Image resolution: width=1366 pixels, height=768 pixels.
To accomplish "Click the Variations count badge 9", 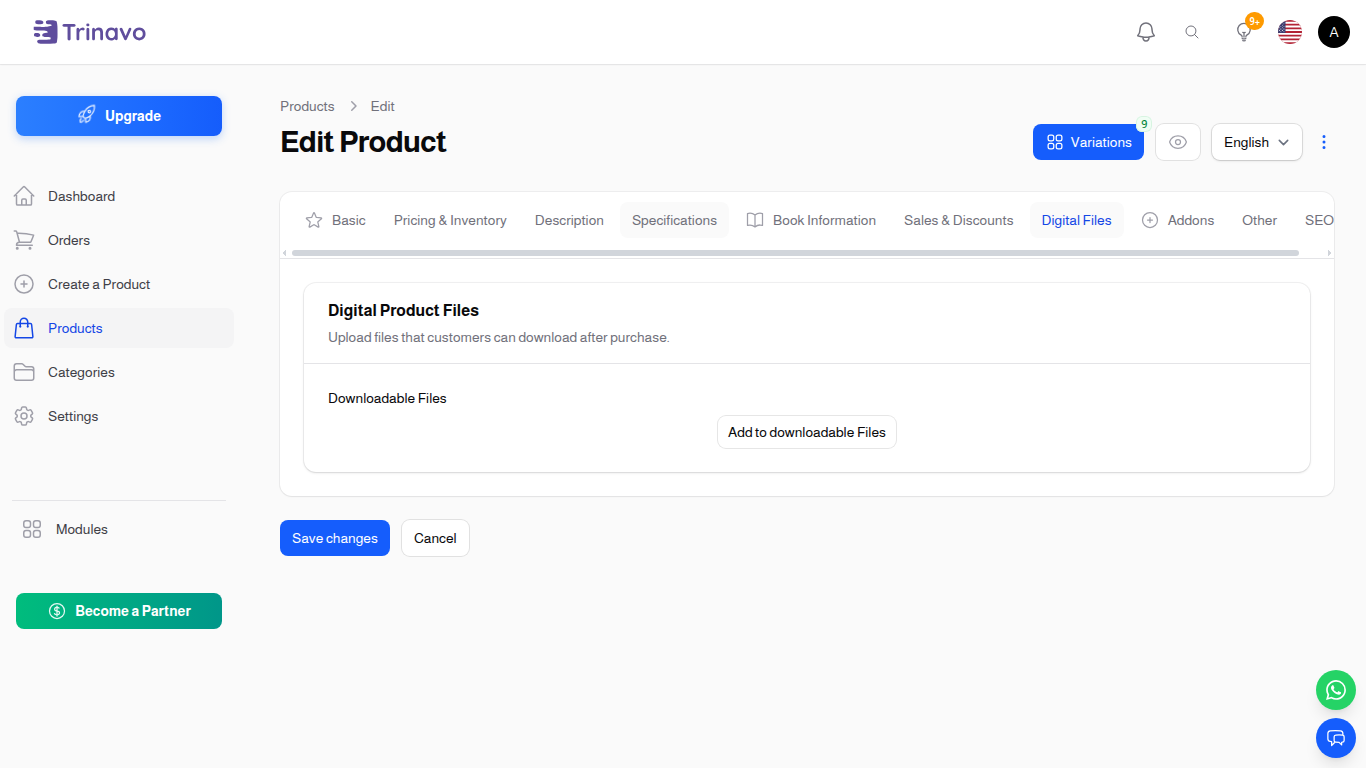I will [1144, 124].
